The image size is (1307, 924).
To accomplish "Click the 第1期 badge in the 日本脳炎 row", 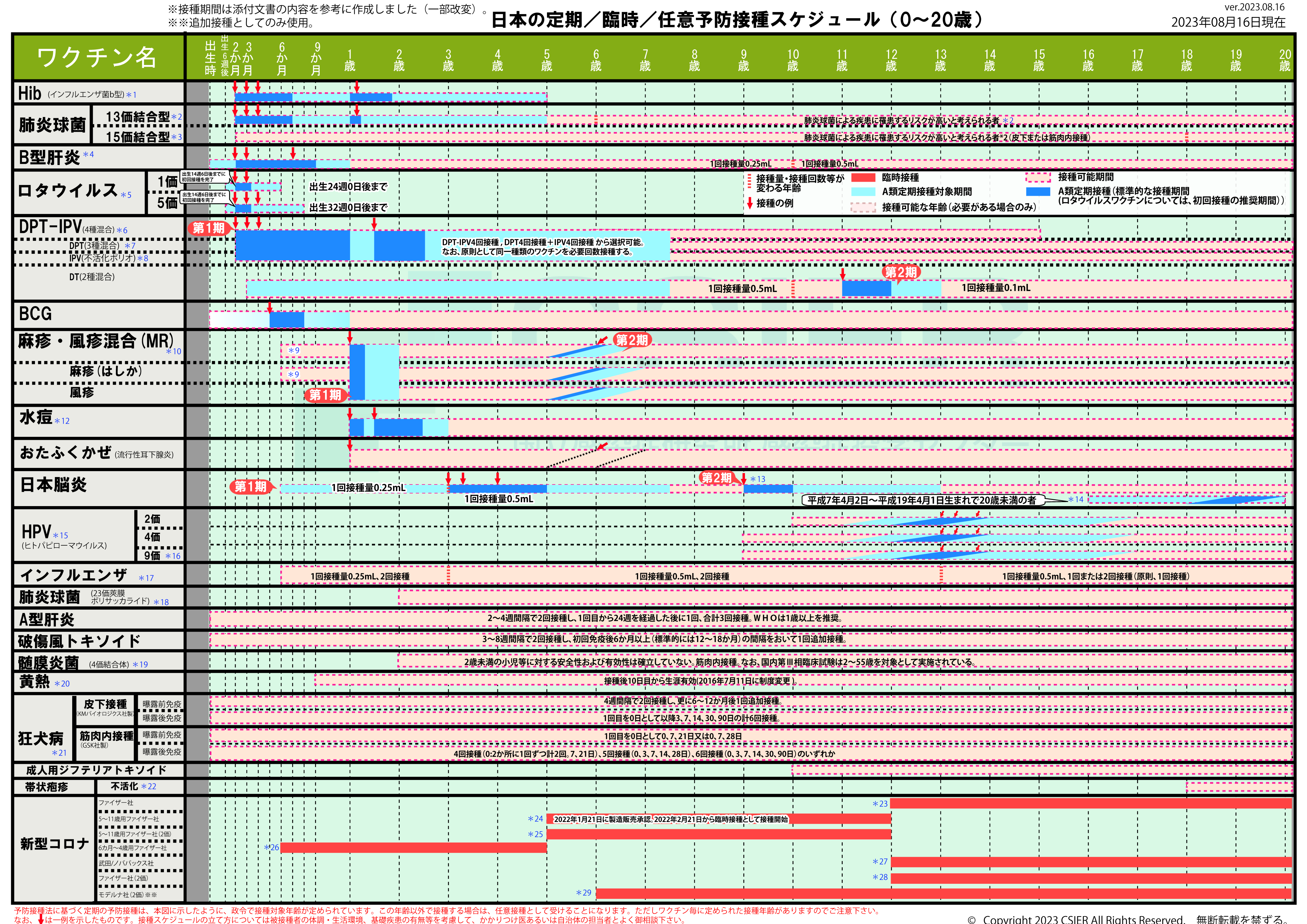I will click(251, 487).
